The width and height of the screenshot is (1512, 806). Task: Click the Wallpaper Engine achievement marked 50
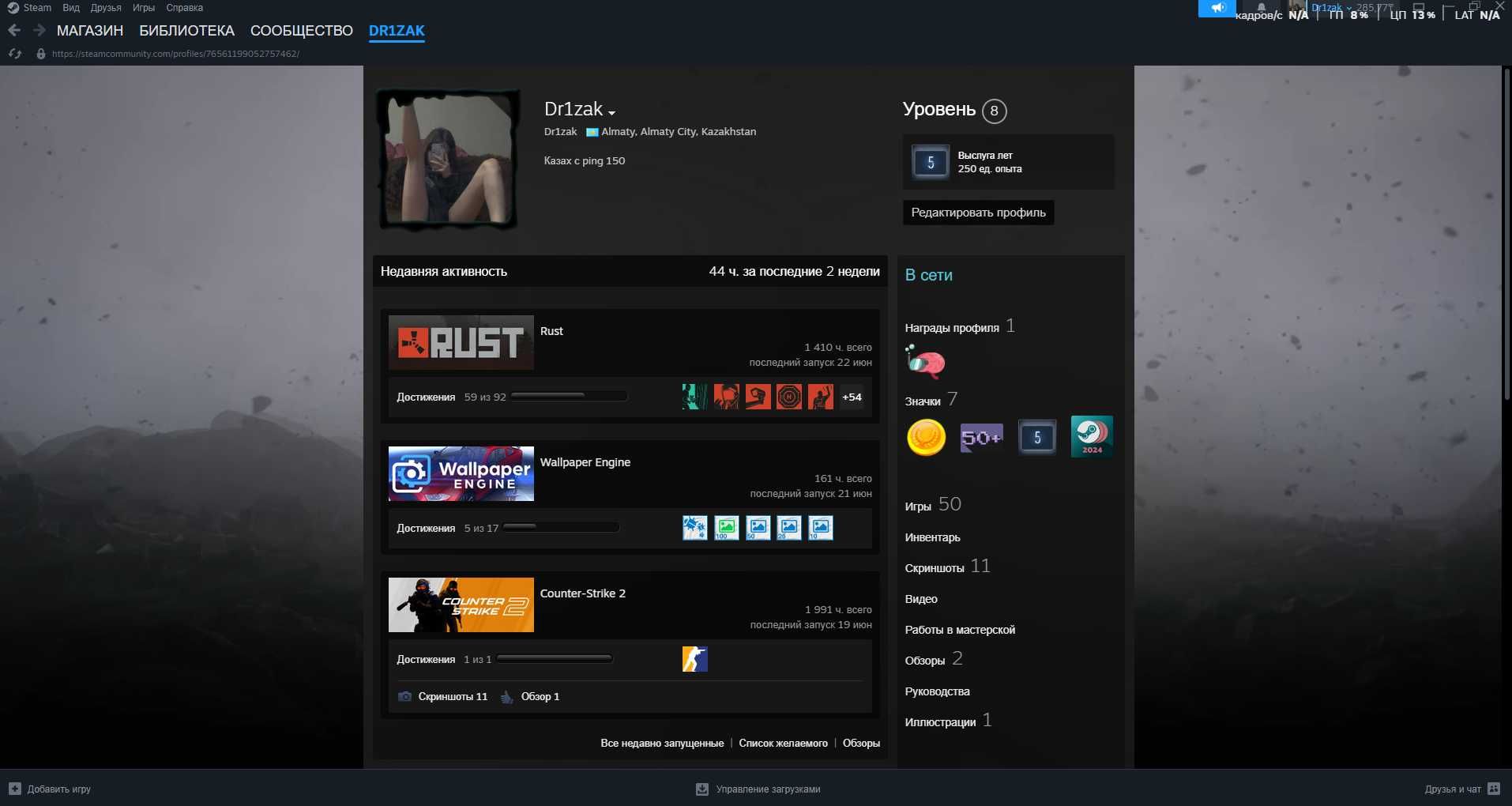click(x=758, y=528)
